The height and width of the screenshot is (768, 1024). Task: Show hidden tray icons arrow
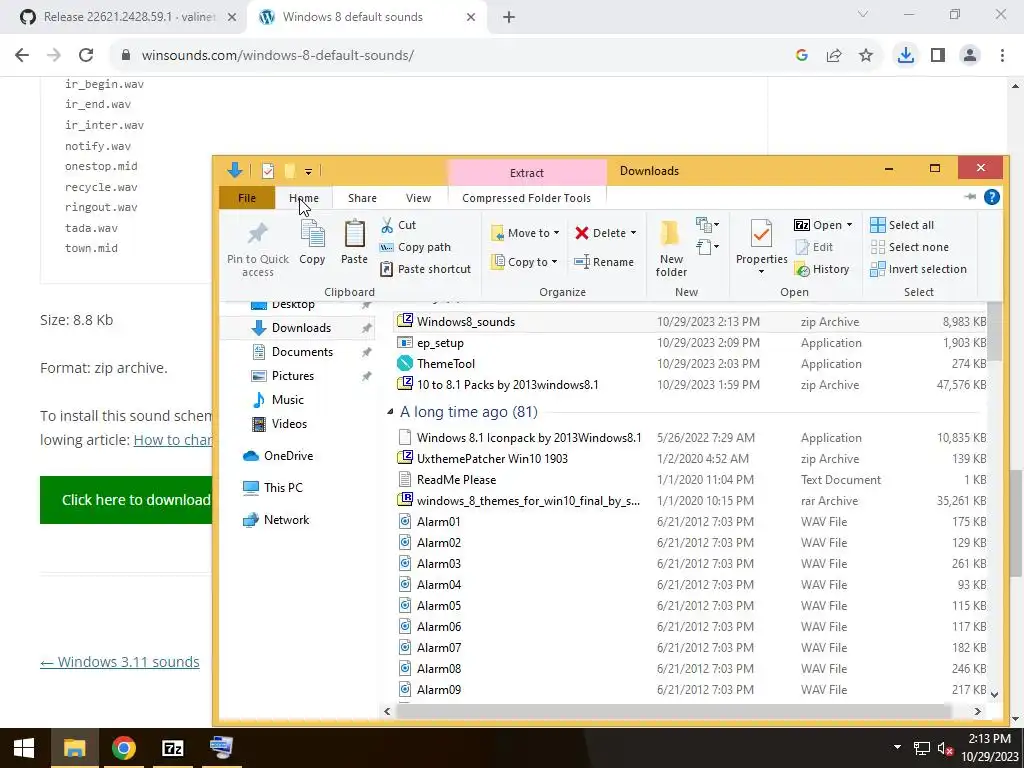tap(897, 748)
